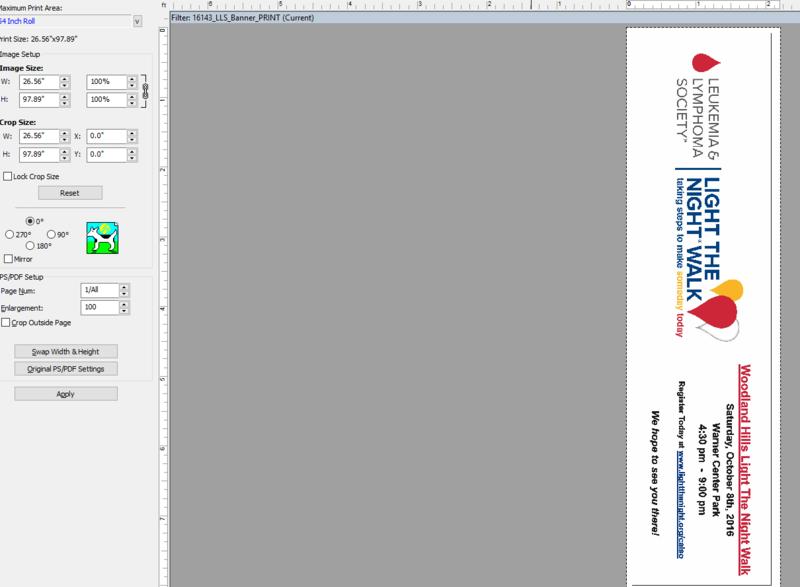Click the banner preview image
The height and width of the screenshot is (587, 800).
703,307
